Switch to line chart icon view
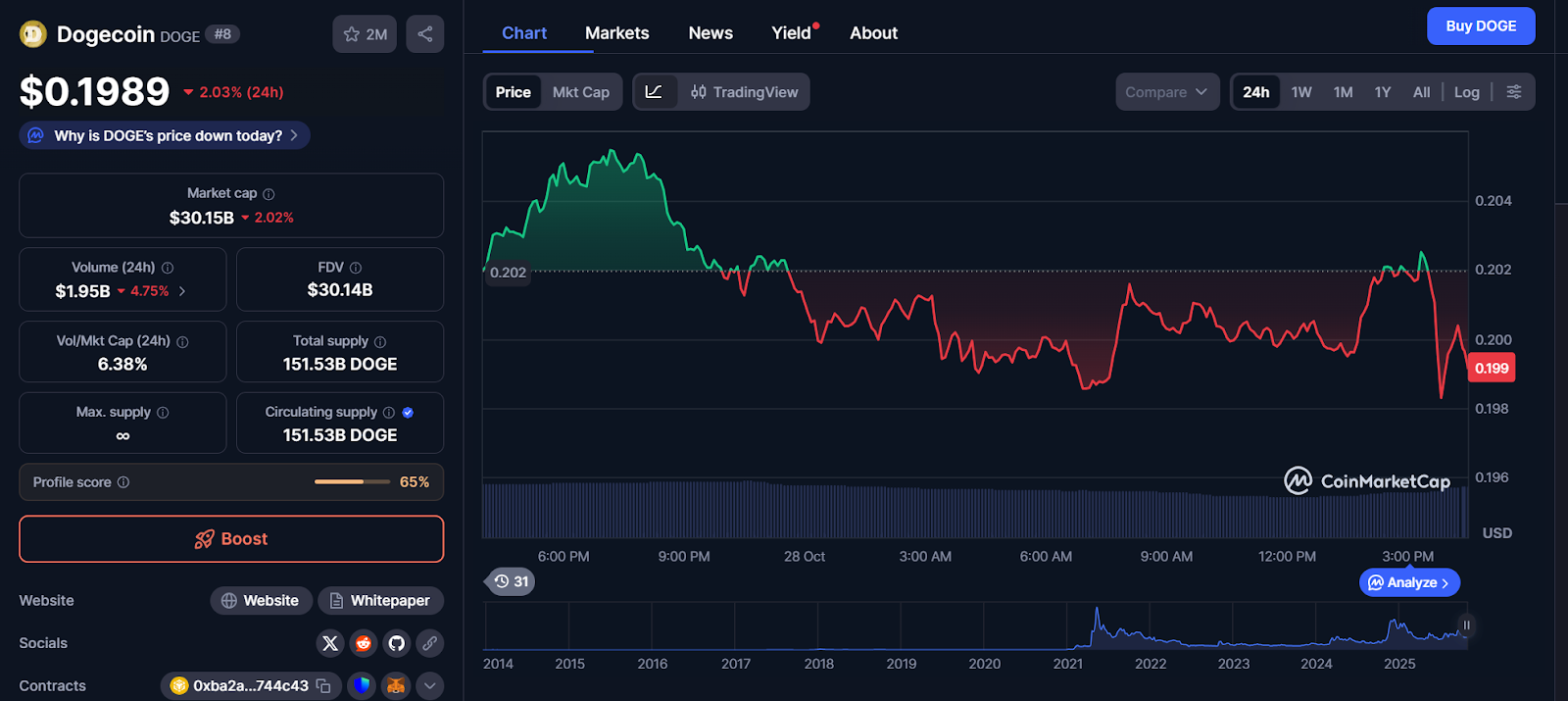This screenshot has width=1568, height=701. click(654, 92)
